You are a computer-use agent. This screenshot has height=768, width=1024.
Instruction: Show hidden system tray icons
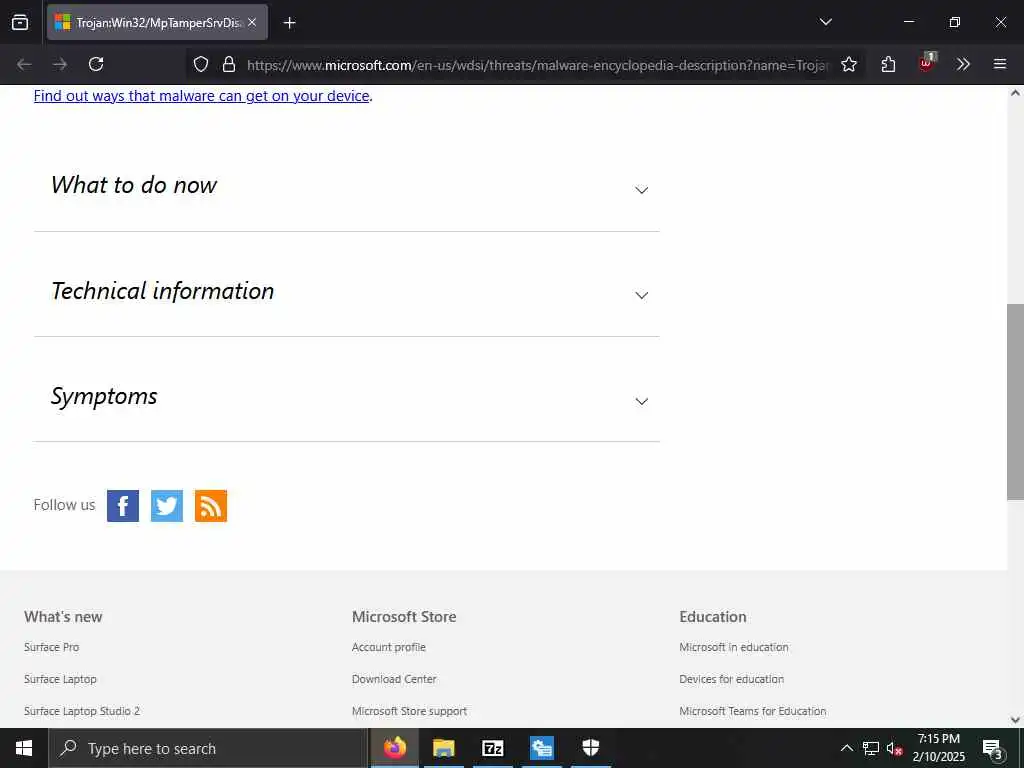[846, 748]
